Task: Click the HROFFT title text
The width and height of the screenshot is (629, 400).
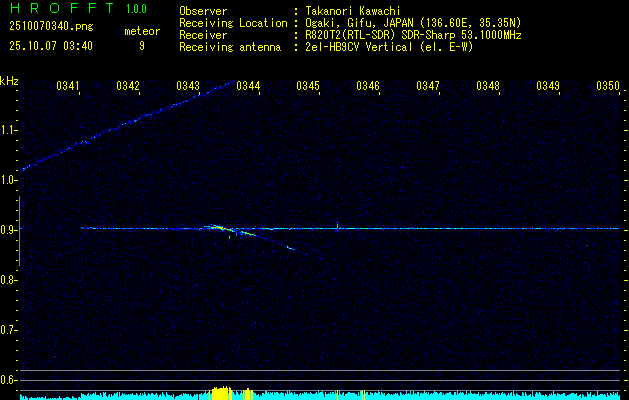Action: pyautogui.click(x=62, y=8)
